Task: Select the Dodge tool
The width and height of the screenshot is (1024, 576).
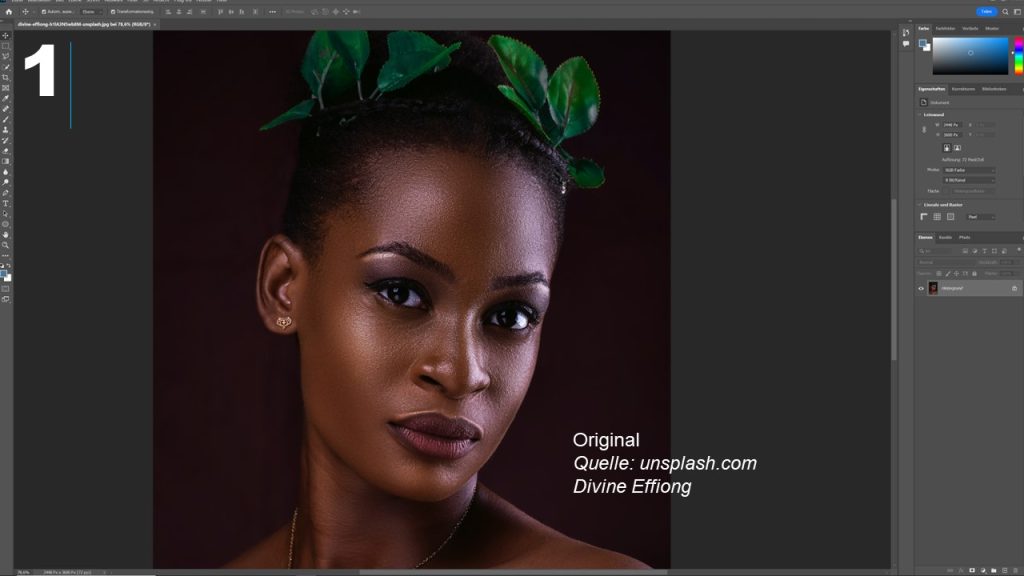Action: 6,182
